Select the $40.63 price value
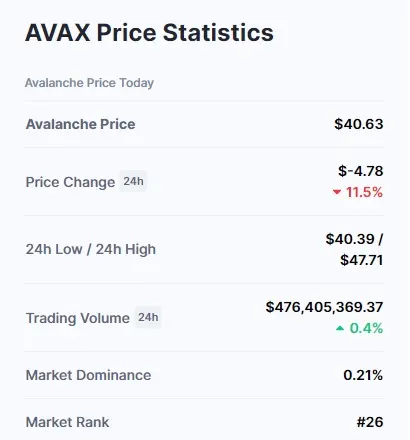Screen dimensions: 410x440 coord(359,124)
